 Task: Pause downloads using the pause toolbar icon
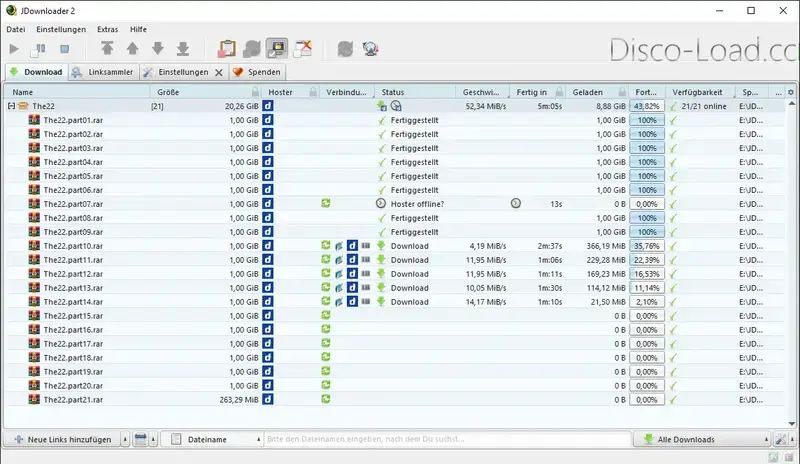[38, 49]
